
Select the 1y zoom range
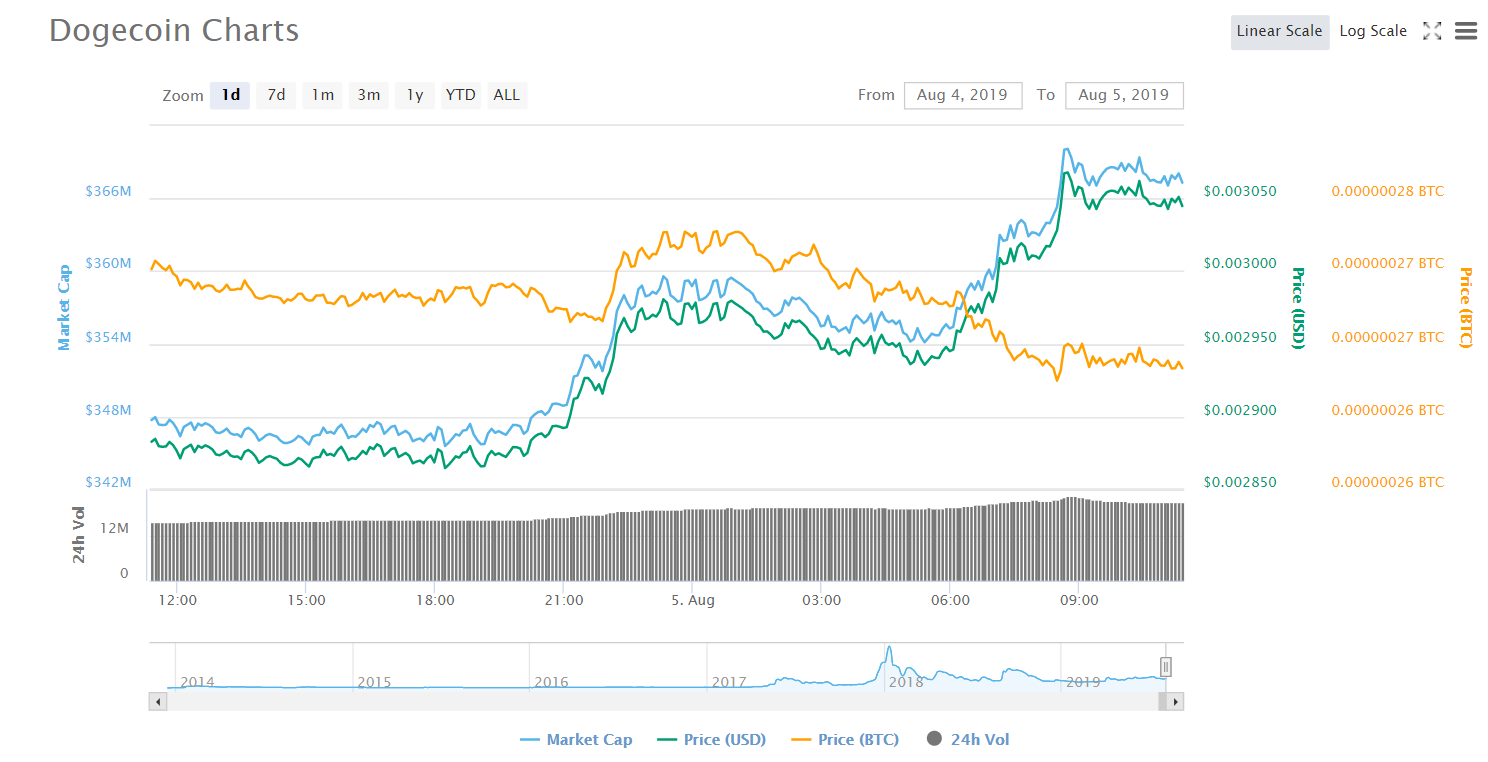tap(414, 95)
